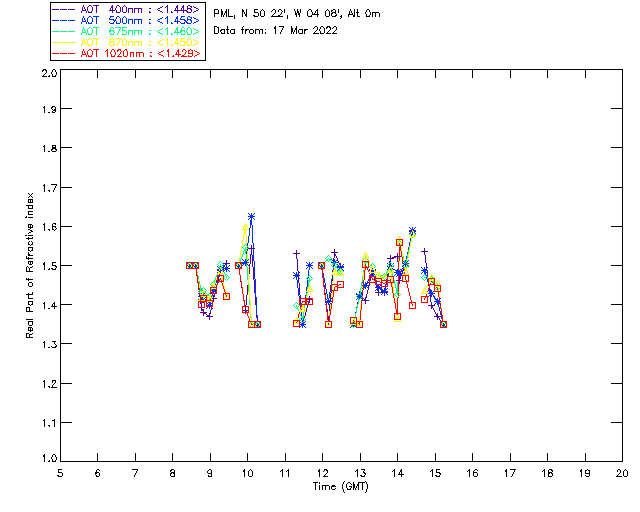Click the 1.5 tick label on y-axis

46,266
